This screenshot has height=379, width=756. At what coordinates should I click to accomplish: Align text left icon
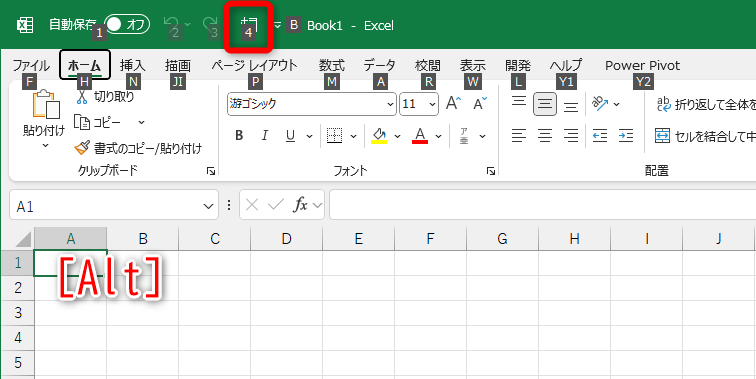pos(519,136)
